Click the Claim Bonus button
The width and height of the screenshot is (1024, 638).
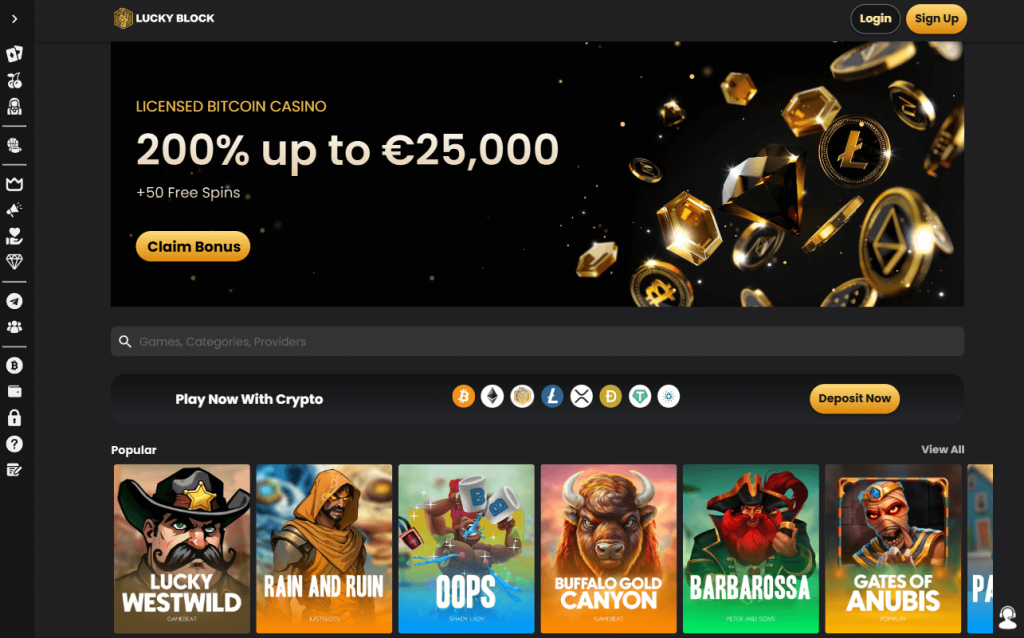pyautogui.click(x=193, y=246)
